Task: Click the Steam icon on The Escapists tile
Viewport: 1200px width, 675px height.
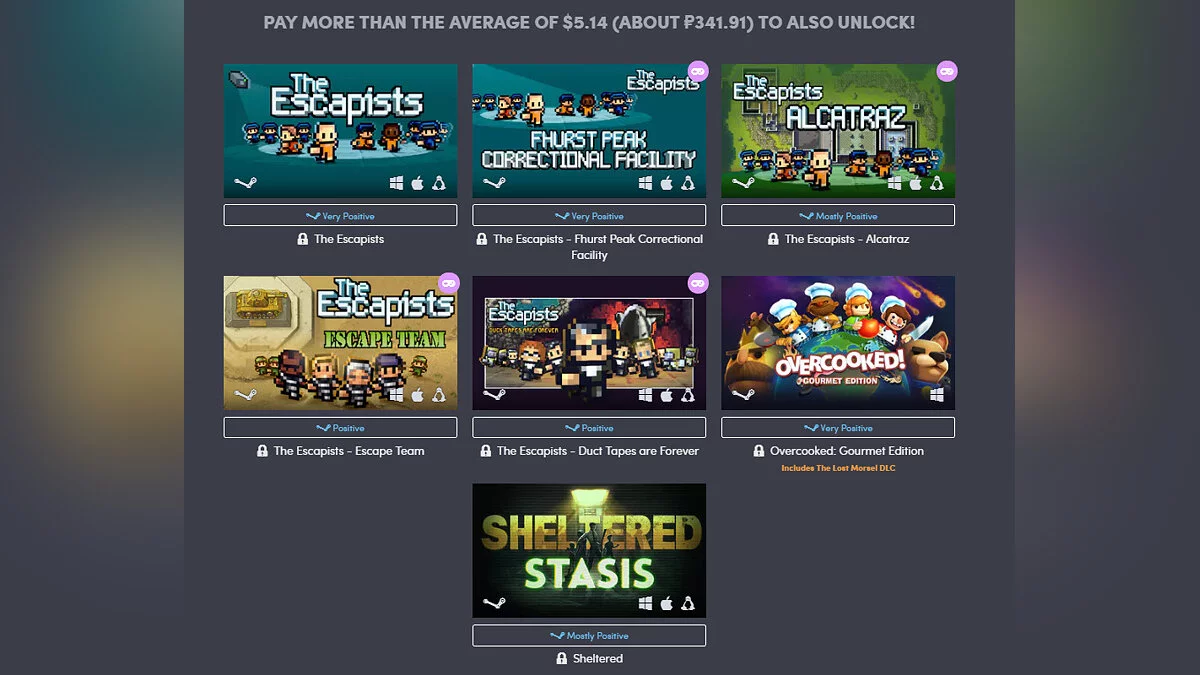Action: point(245,183)
